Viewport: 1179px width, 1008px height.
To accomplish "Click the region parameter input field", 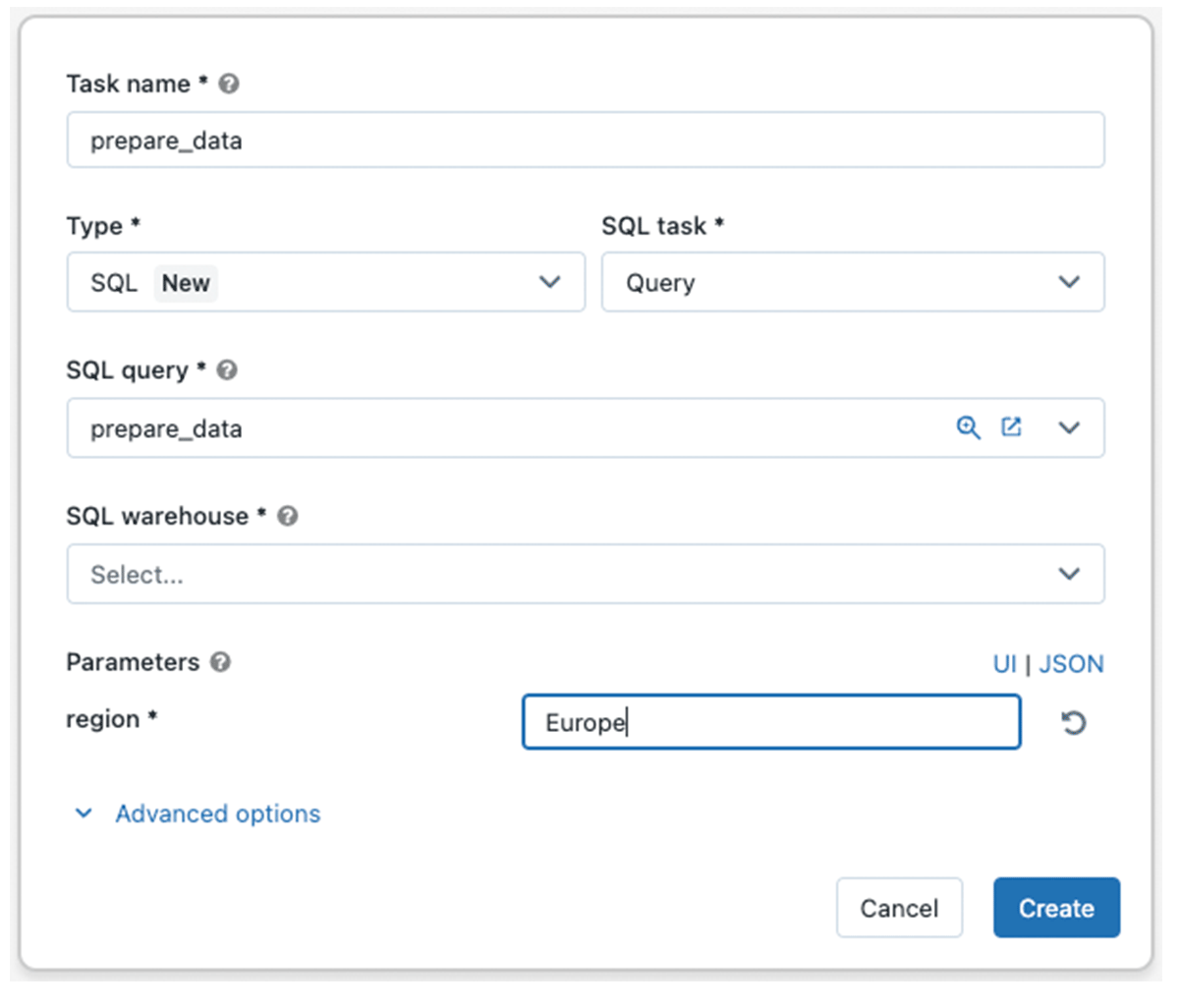I will coord(770,723).
